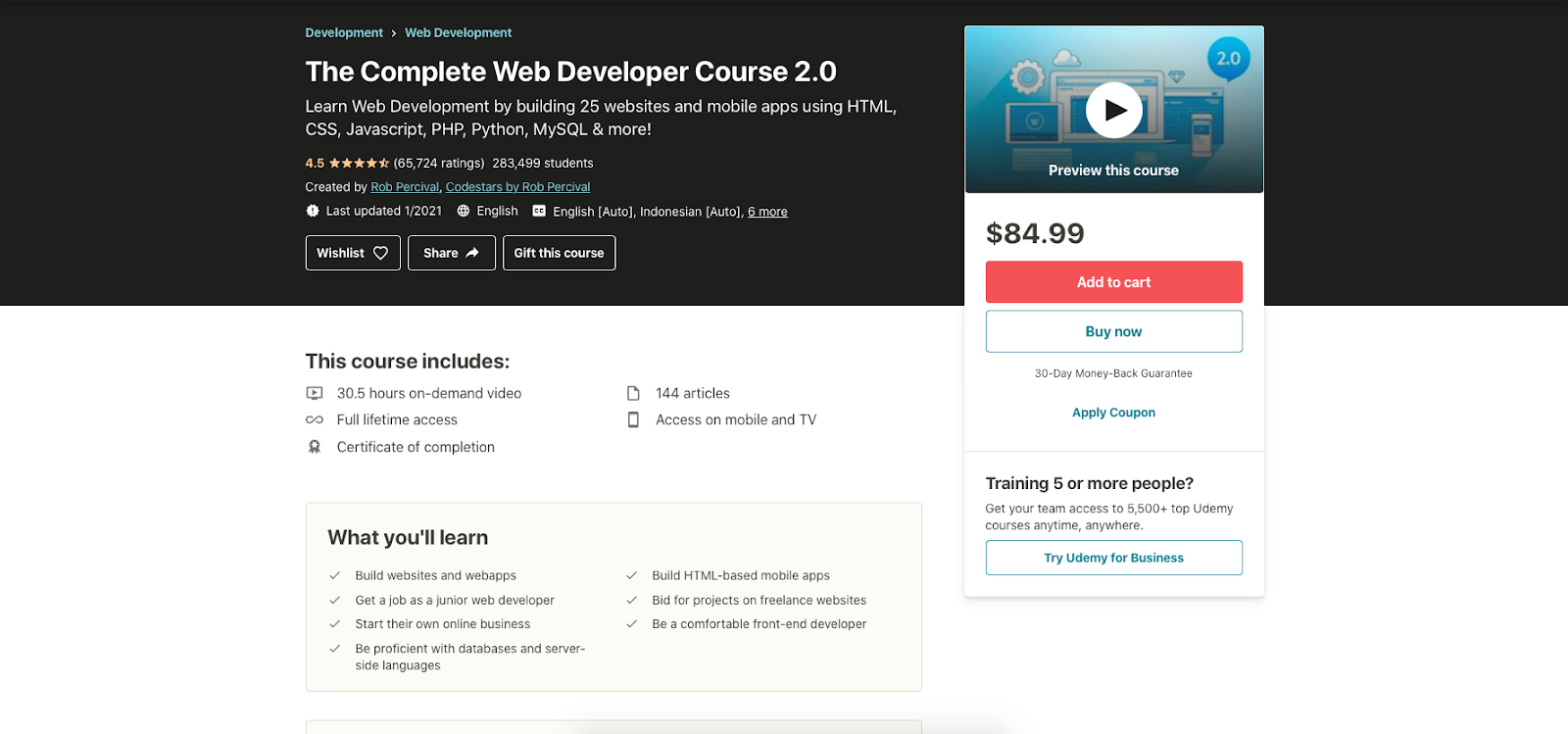Click the (65,724 ratings) text
The height and width of the screenshot is (734, 1568).
tap(439, 164)
